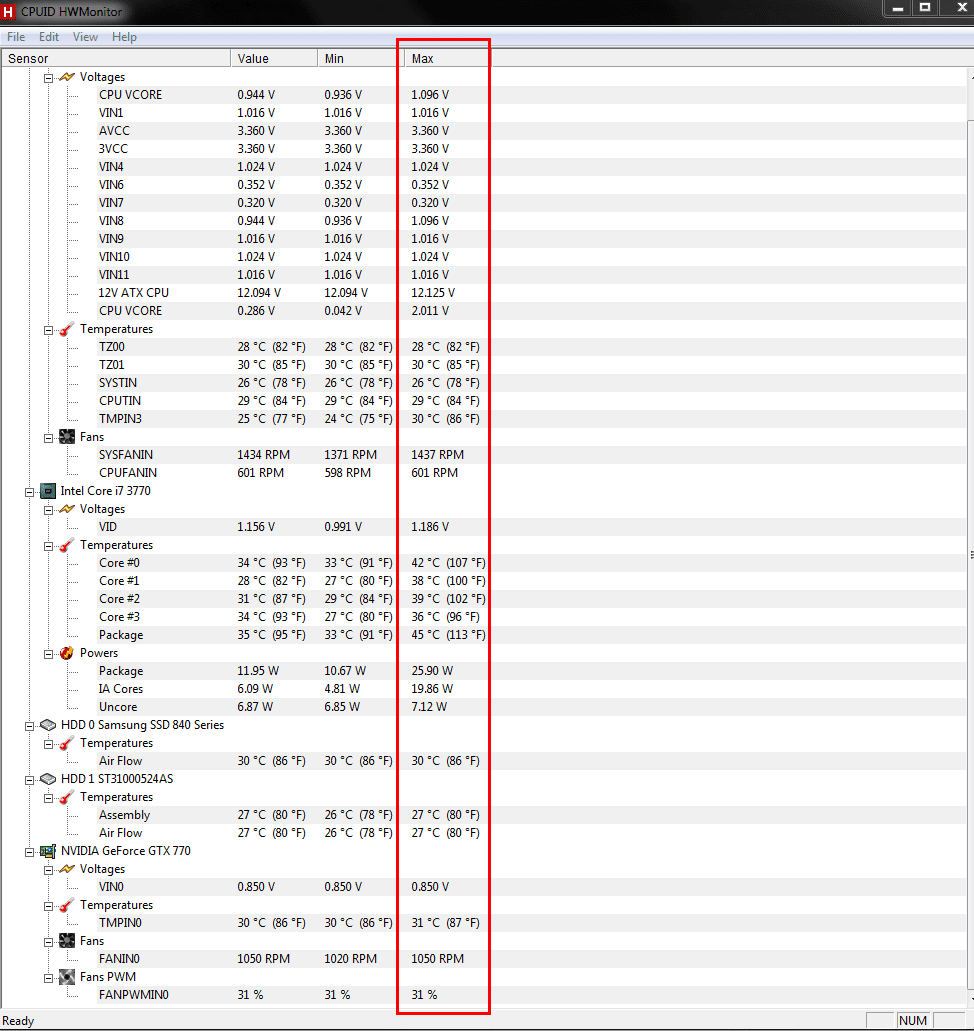Click the 1437 RPM max SYSFANIN value
Screen dimensions: 974x1031
437,455
